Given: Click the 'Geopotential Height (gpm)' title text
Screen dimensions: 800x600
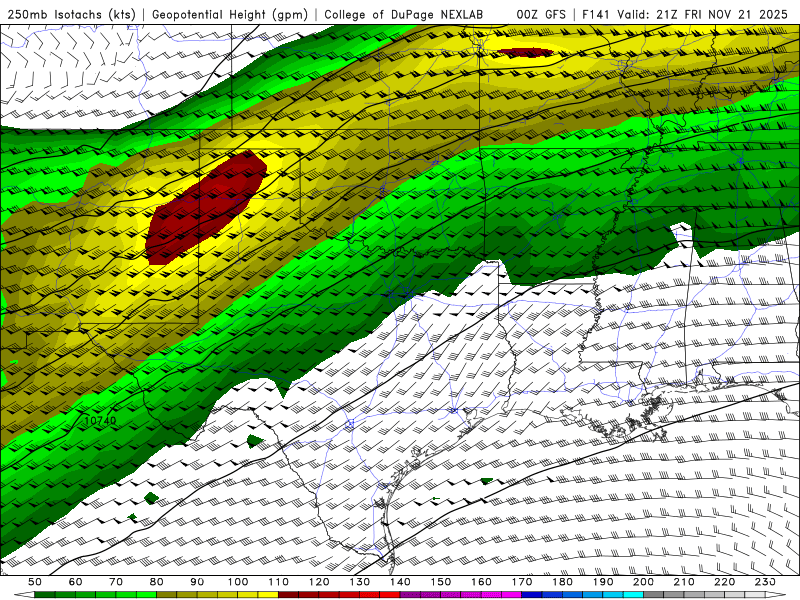Looking at the screenshot, I should point(230,14).
